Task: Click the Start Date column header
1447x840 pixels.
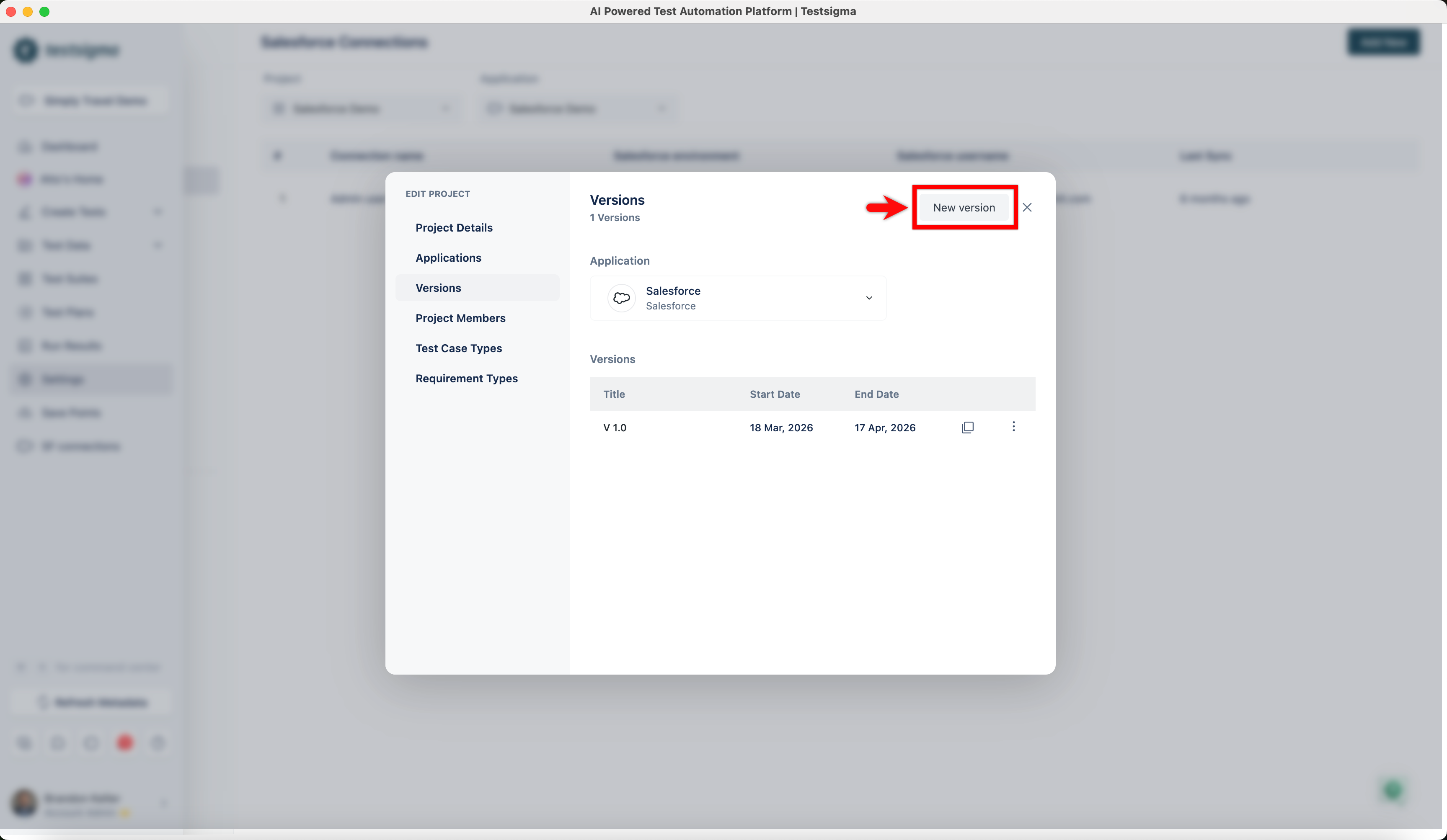Action: click(x=774, y=394)
